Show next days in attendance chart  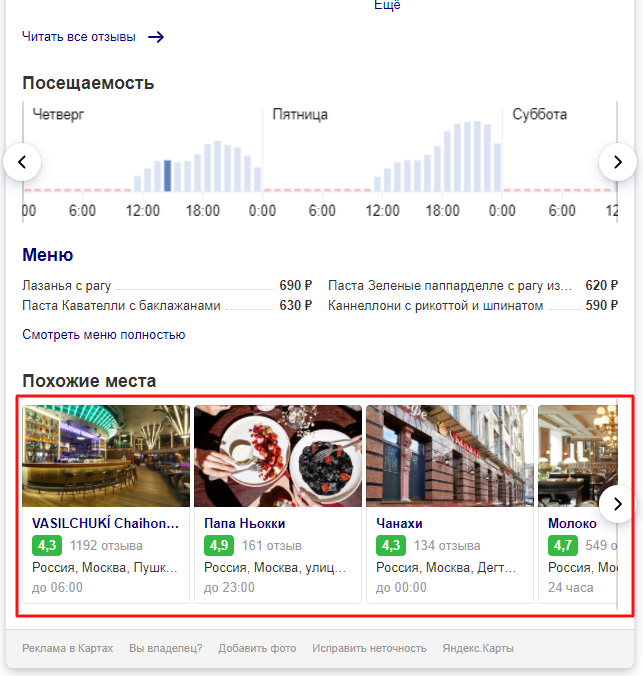coord(618,162)
